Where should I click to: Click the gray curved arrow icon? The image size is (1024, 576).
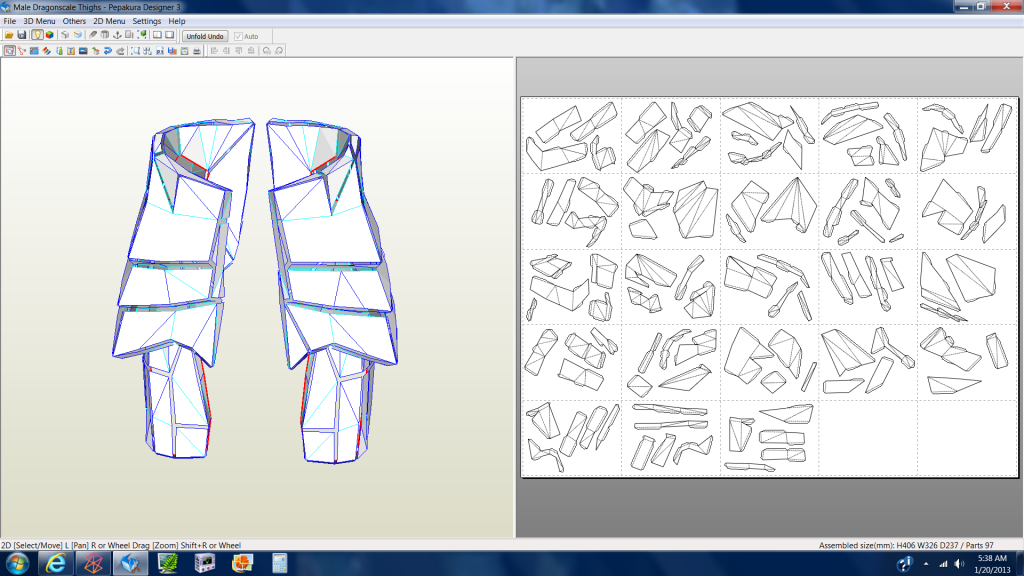coord(120,51)
